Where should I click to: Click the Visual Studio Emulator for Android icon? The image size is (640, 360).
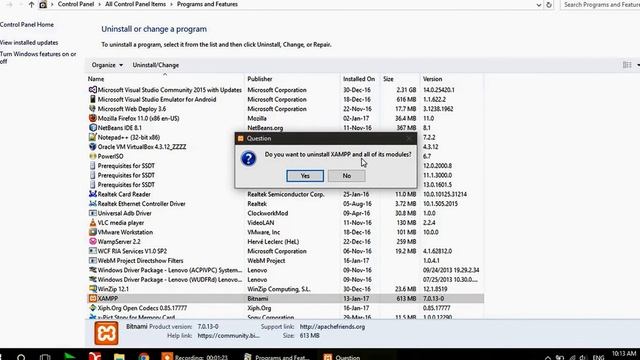(93, 99)
